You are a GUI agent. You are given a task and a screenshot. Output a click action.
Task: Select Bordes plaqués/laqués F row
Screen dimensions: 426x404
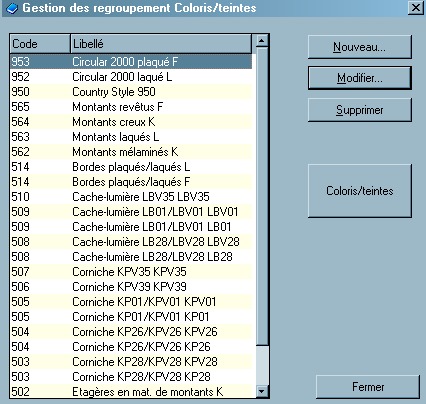click(x=131, y=182)
